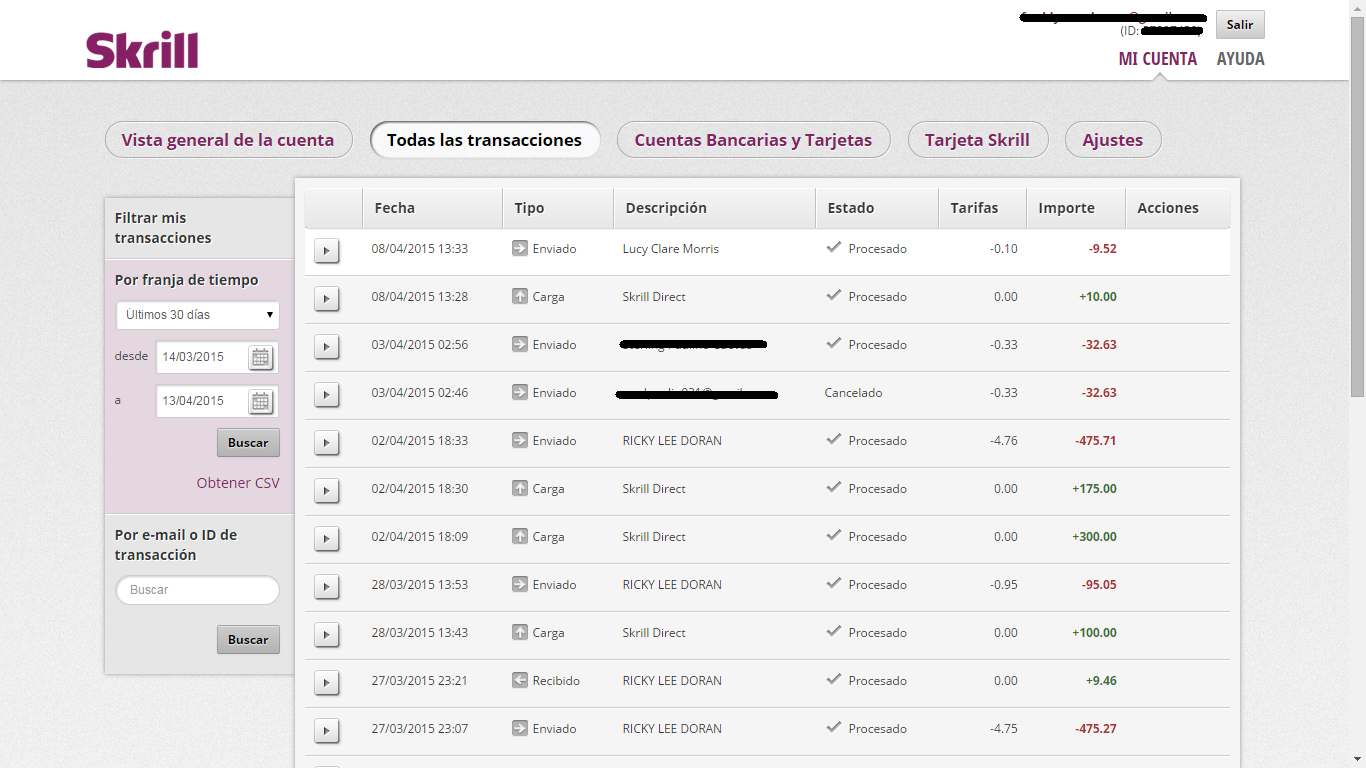Image resolution: width=1366 pixels, height=768 pixels.
Task: Click the Procesado checkmark for 03/04/2015 02:56
Action: 833,343
